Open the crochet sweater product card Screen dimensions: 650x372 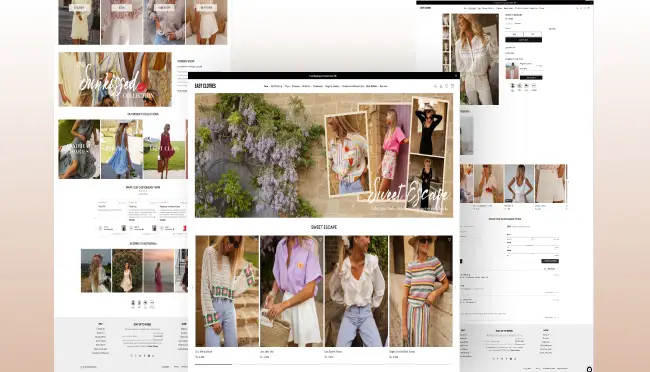tap(227, 291)
